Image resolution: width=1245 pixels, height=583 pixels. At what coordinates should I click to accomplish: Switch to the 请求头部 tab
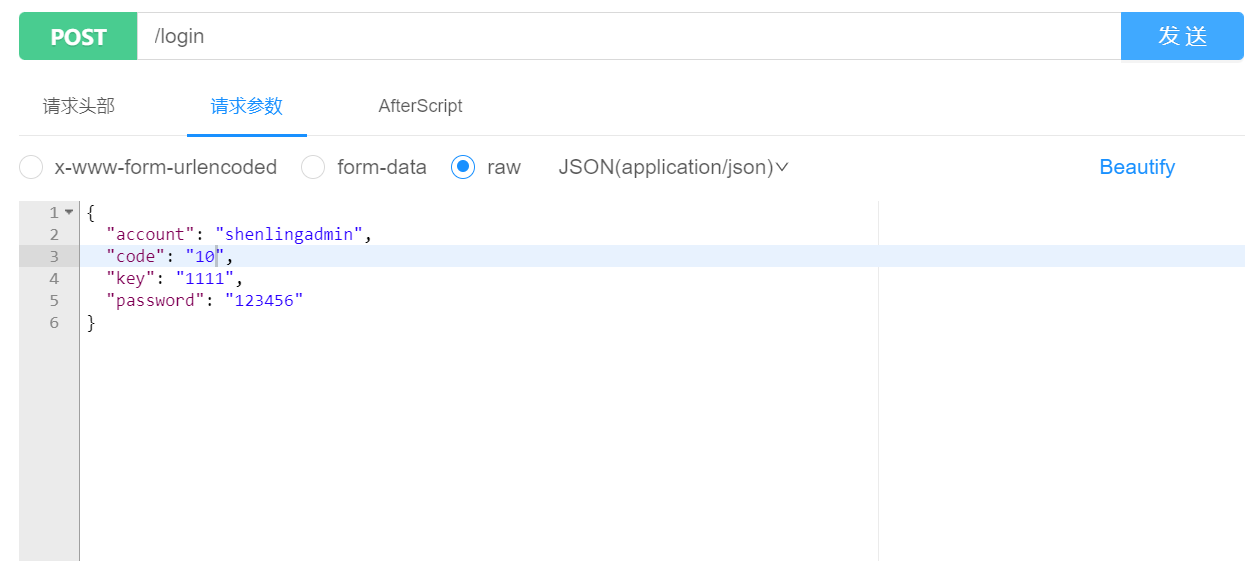79,106
